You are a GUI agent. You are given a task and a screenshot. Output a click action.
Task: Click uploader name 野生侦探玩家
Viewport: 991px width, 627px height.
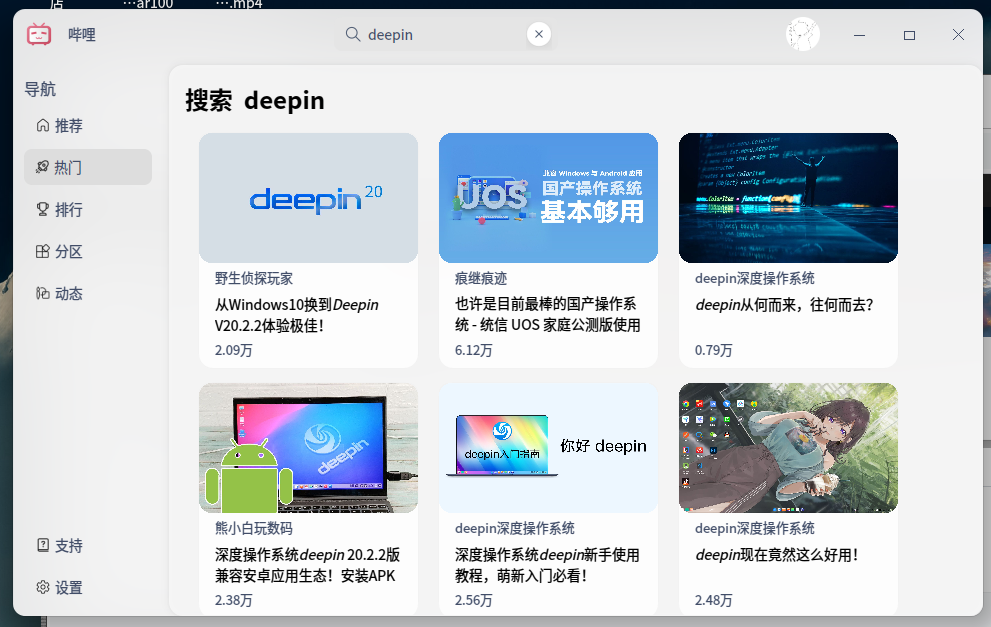(x=254, y=278)
